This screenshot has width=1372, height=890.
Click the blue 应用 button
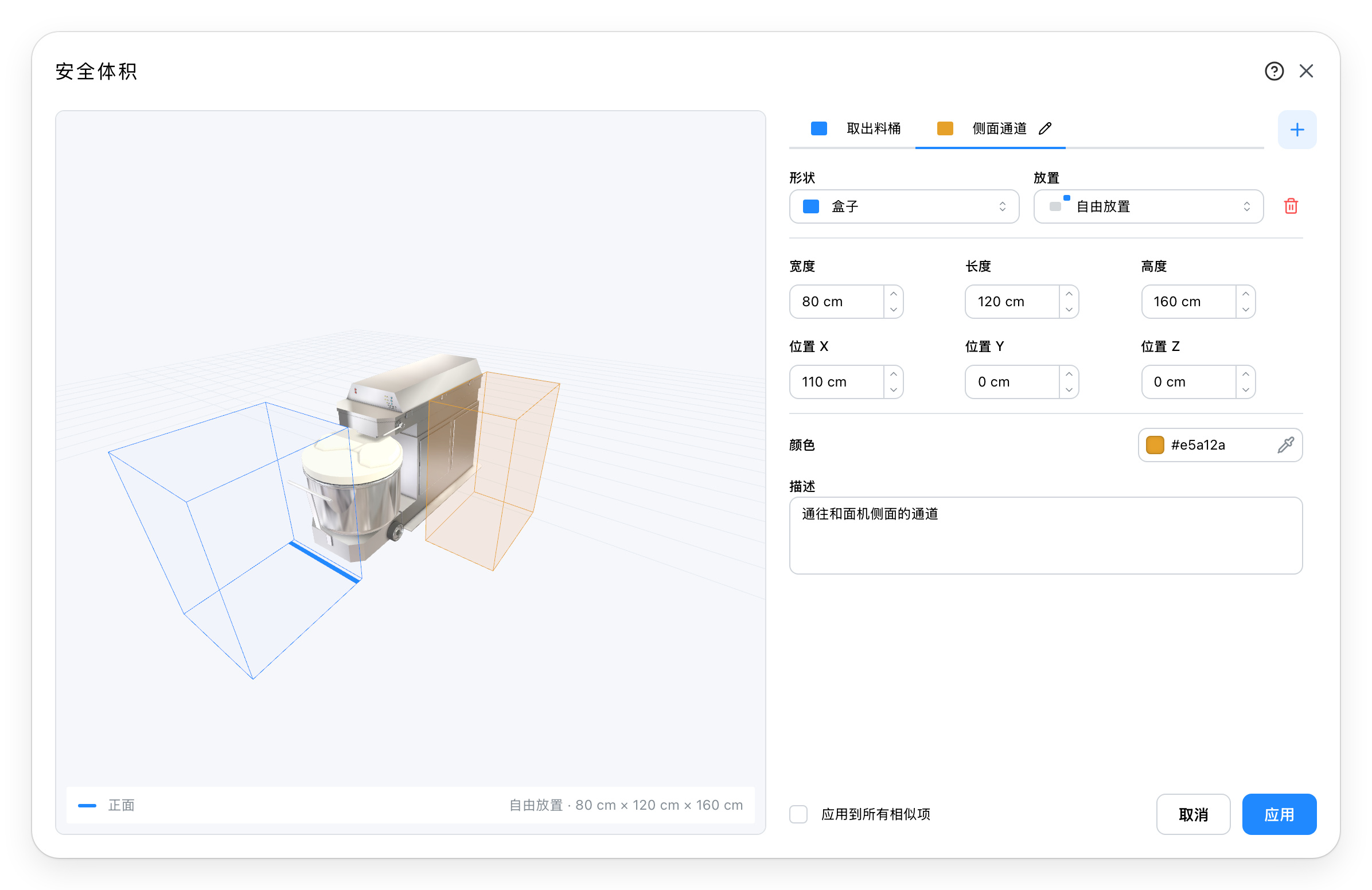click(1279, 814)
